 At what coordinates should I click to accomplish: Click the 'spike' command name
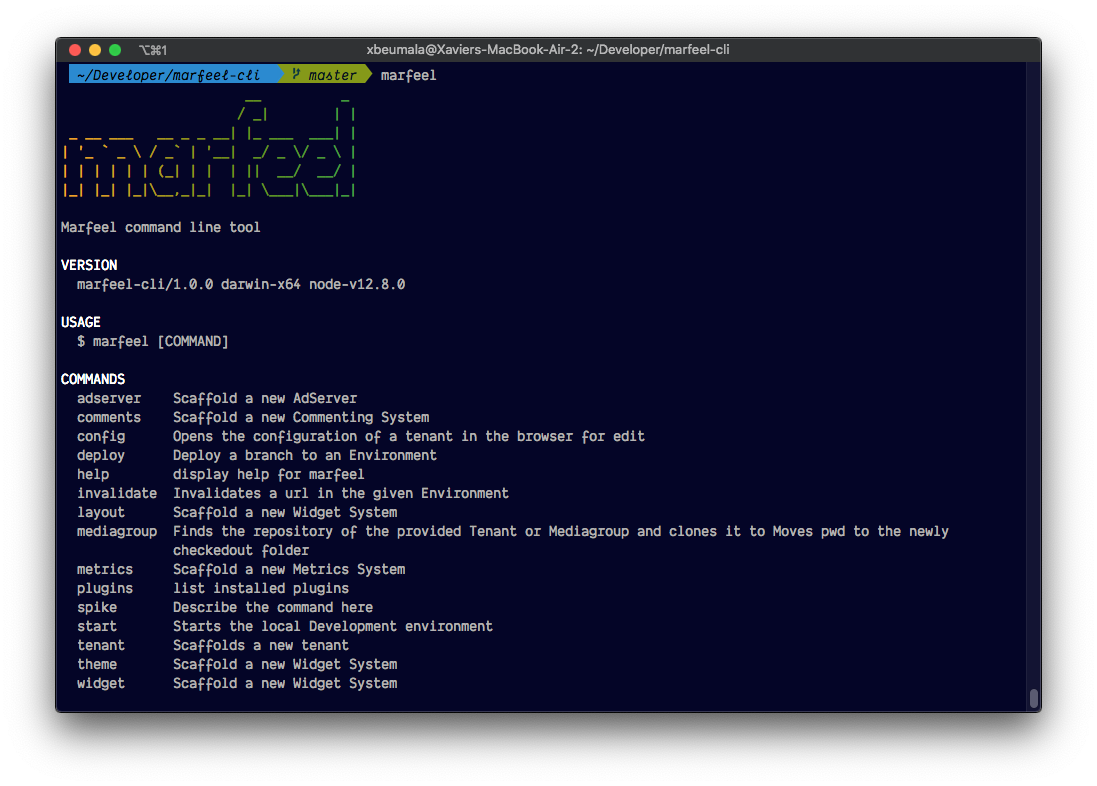click(x=97, y=608)
